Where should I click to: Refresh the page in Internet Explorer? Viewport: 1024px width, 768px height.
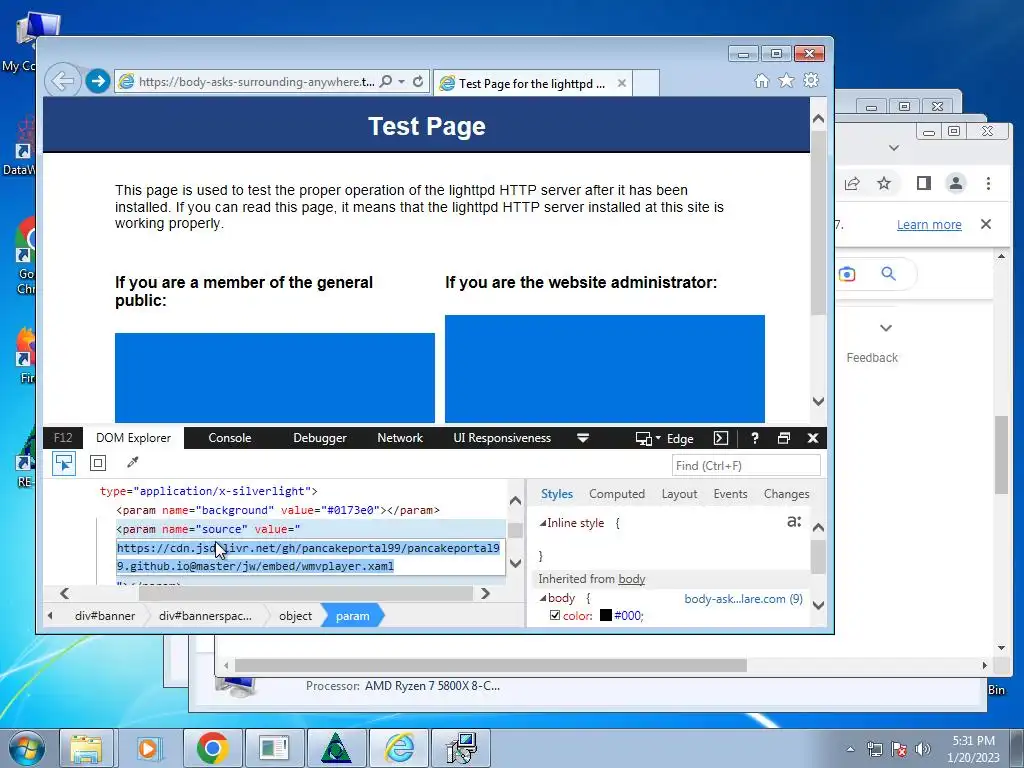418,82
